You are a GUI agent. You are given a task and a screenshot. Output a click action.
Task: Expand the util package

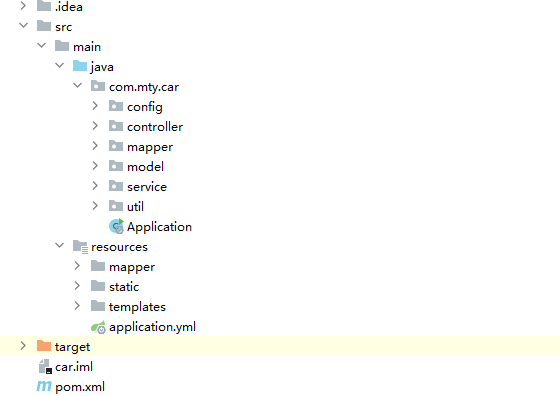tap(95, 206)
